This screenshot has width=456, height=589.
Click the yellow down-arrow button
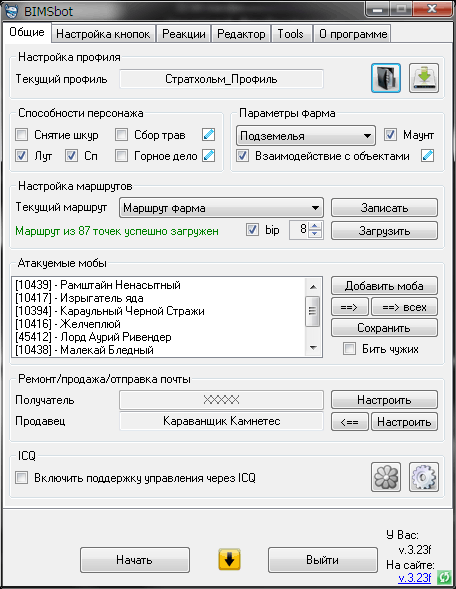pos(229,560)
